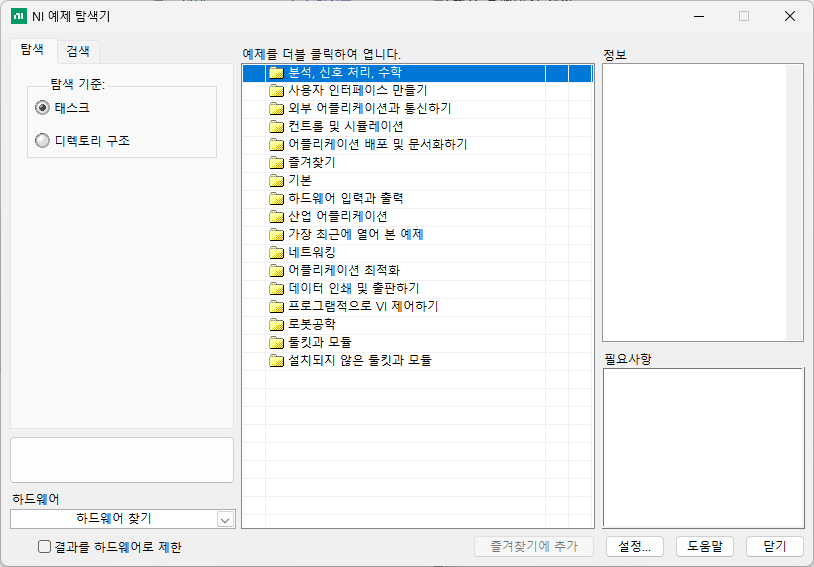814x567 pixels.
Task: Click folder icon beside 어플리케이션 최적화
Action: (276, 271)
